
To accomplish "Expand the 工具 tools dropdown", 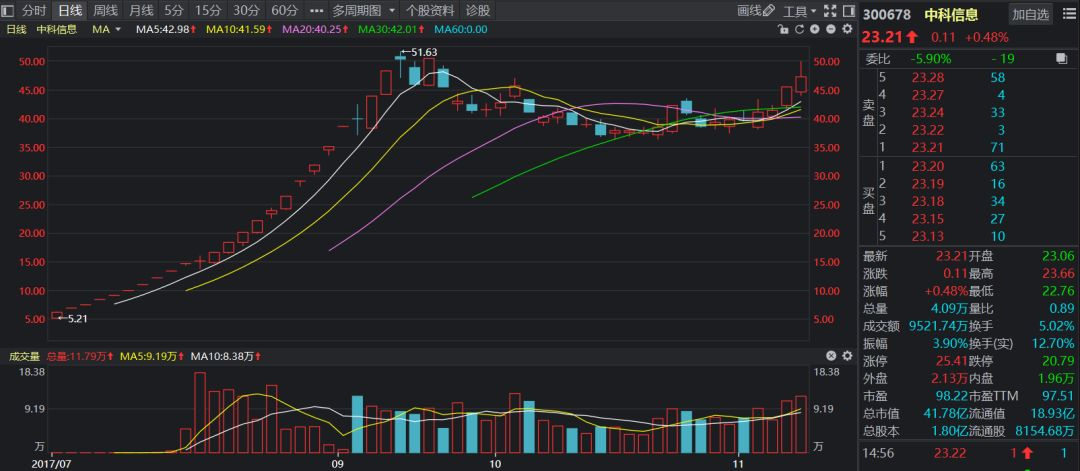I will (x=812, y=11).
